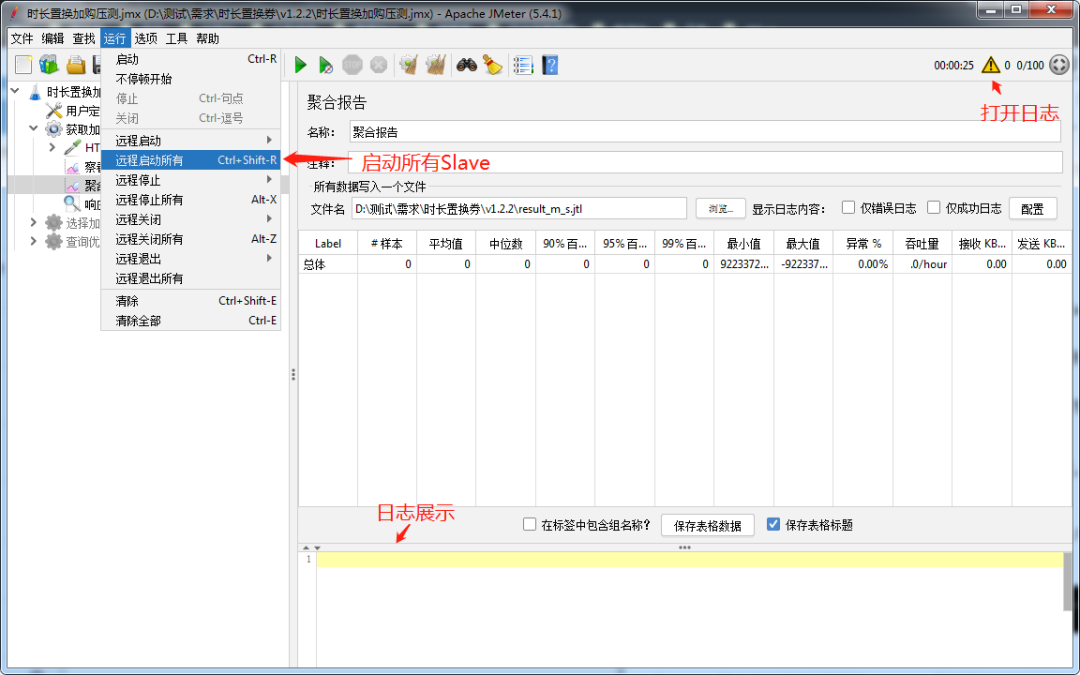Click the 异常 % column header

coord(863,243)
